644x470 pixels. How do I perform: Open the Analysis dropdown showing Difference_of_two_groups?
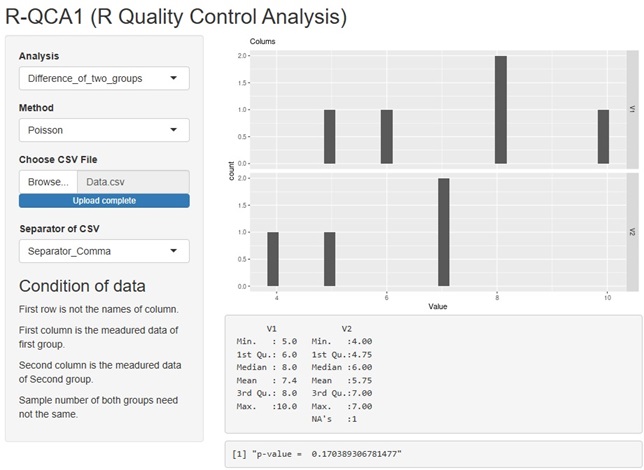[x=104, y=78]
